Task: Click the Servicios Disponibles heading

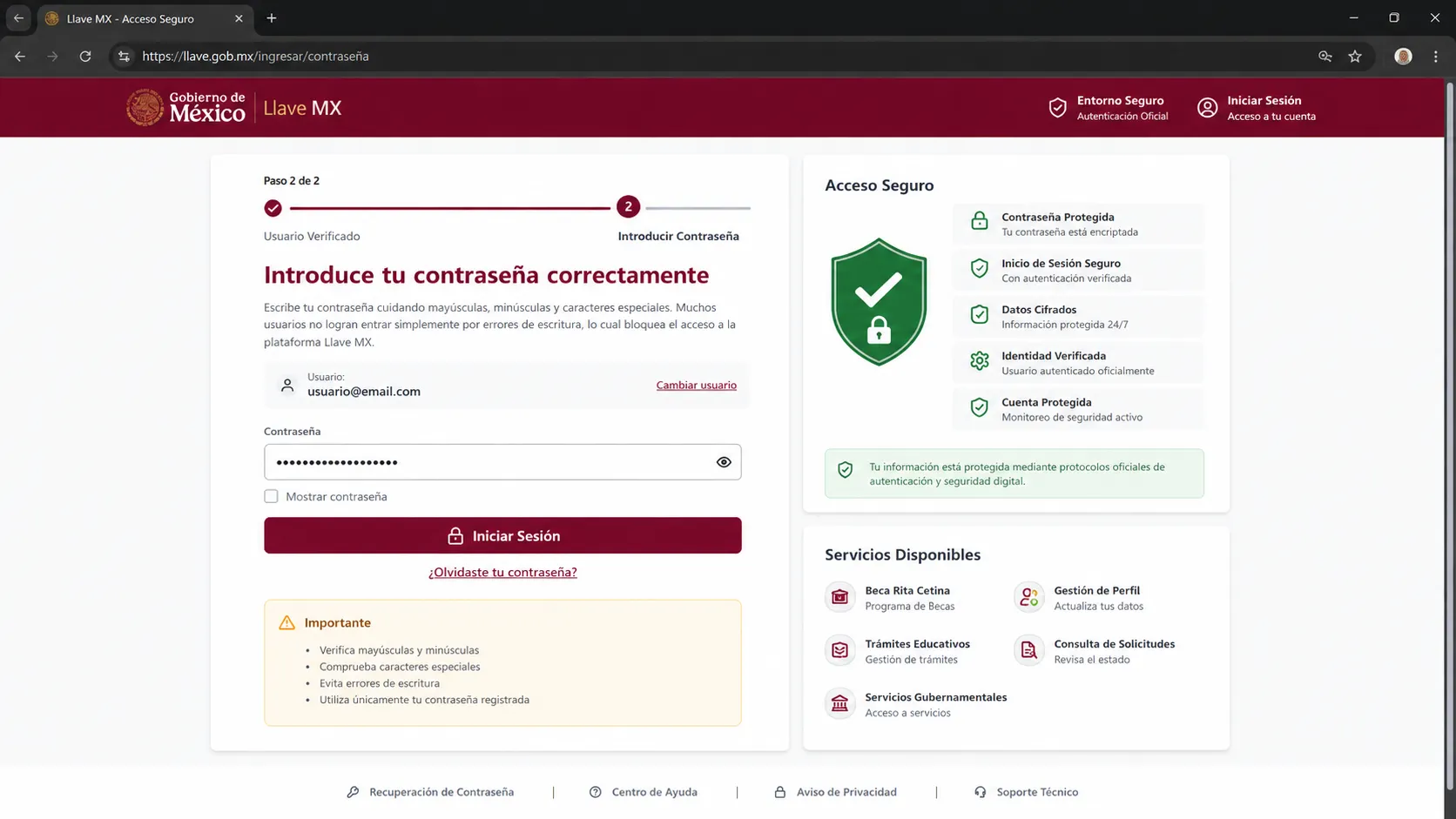Action: click(x=902, y=554)
